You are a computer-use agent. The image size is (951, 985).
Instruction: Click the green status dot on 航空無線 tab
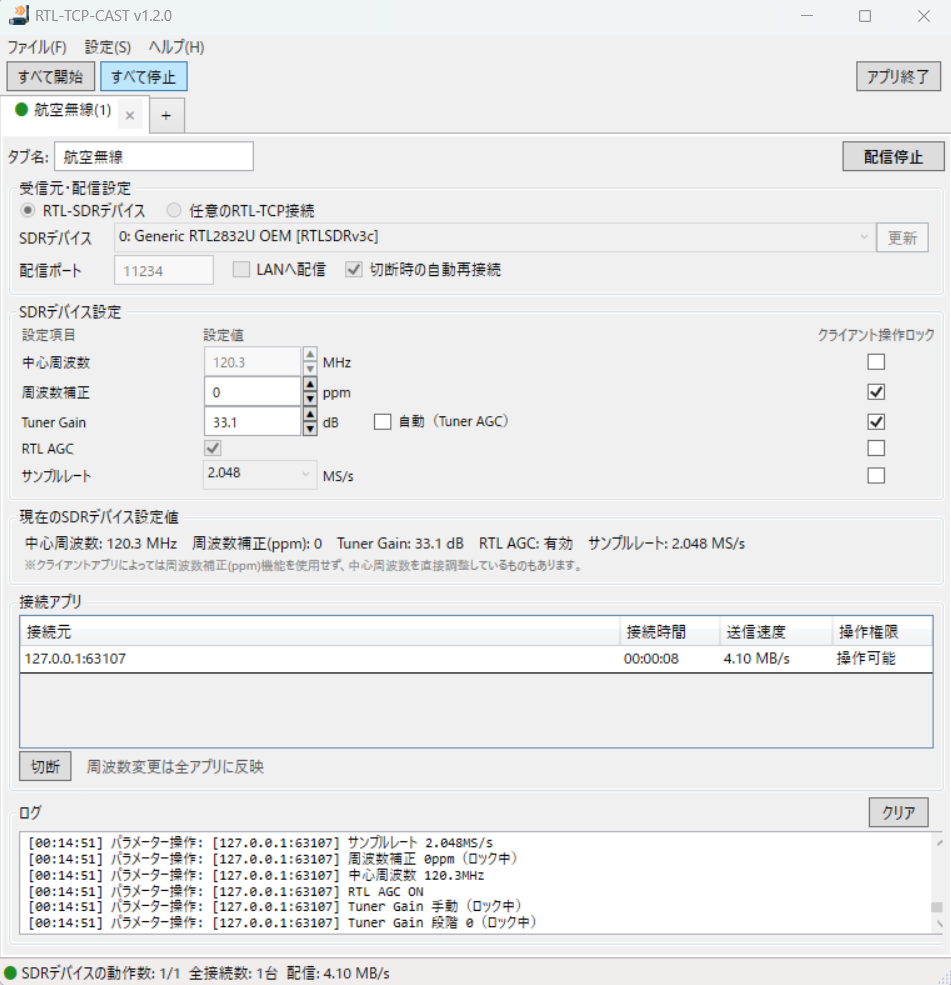tap(21, 109)
